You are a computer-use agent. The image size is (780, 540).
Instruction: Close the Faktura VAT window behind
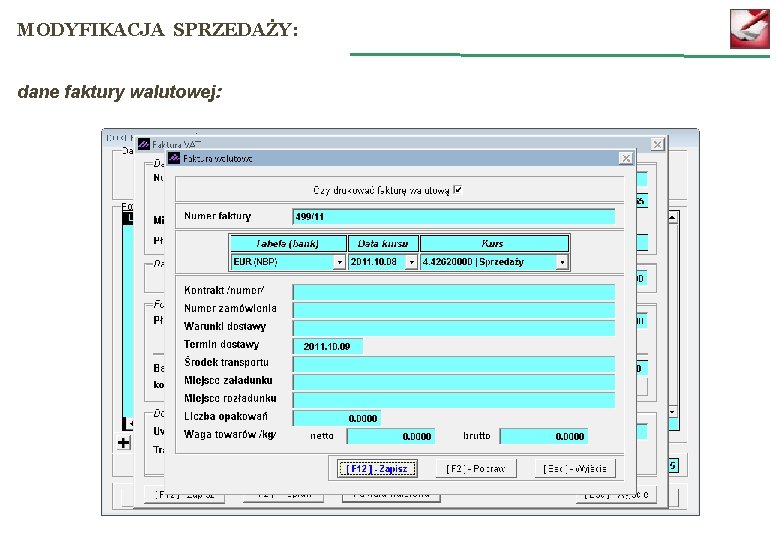click(x=657, y=144)
